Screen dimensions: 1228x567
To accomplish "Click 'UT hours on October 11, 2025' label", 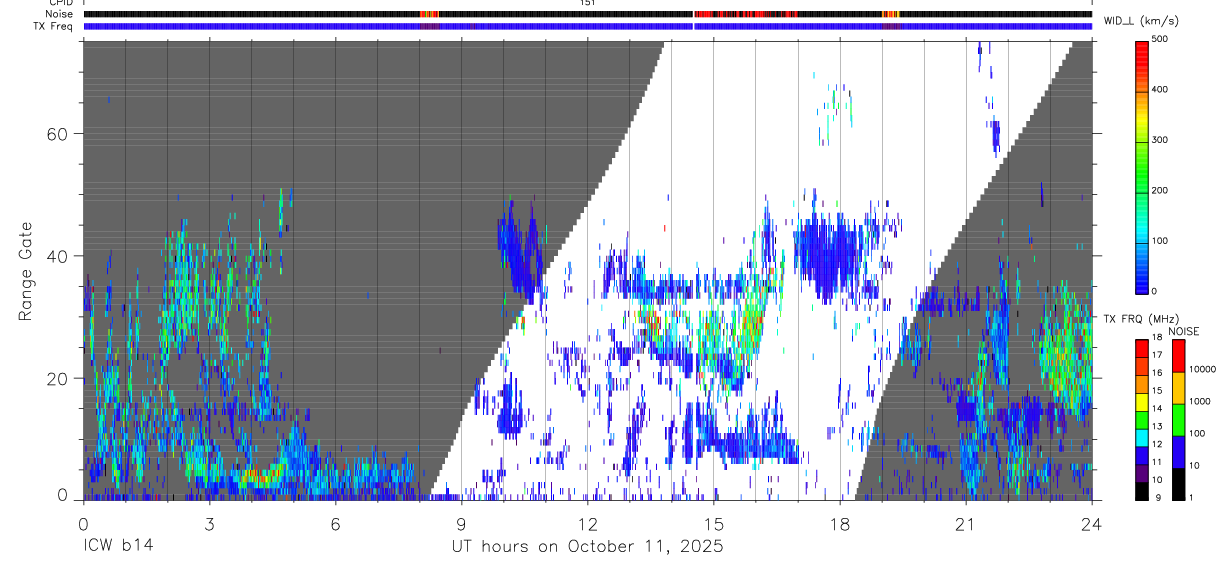I will pyautogui.click(x=586, y=547).
